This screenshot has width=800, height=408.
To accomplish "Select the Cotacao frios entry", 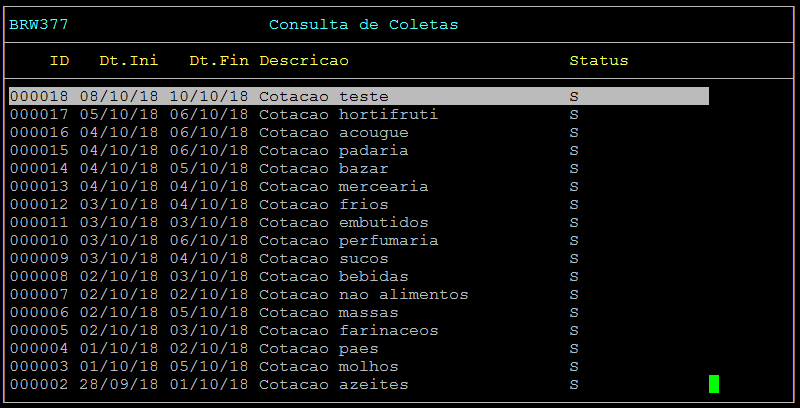I will click(x=359, y=205).
